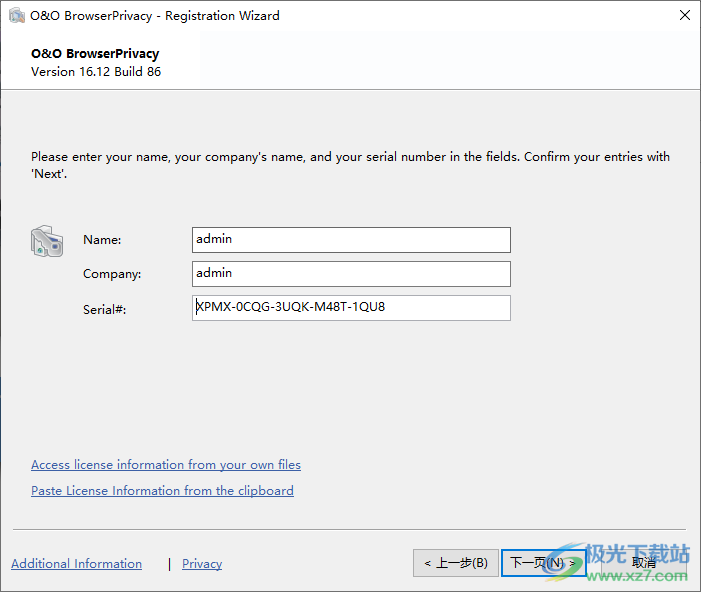The height and width of the screenshot is (592, 701).
Task: Cancel the wizard with 取消 button
Action: coord(643,563)
